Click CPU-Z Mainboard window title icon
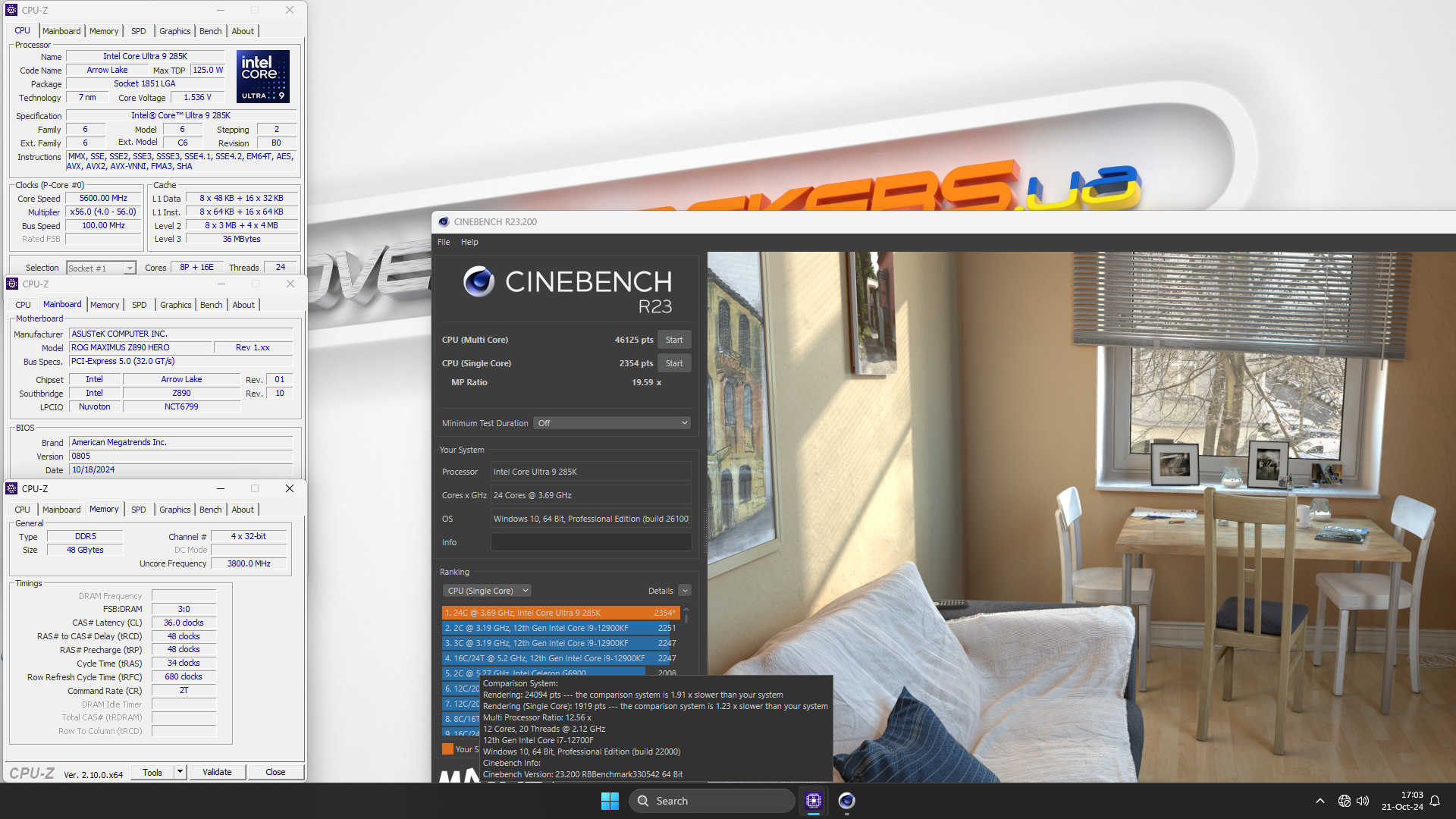This screenshot has height=819, width=1456. (12, 284)
